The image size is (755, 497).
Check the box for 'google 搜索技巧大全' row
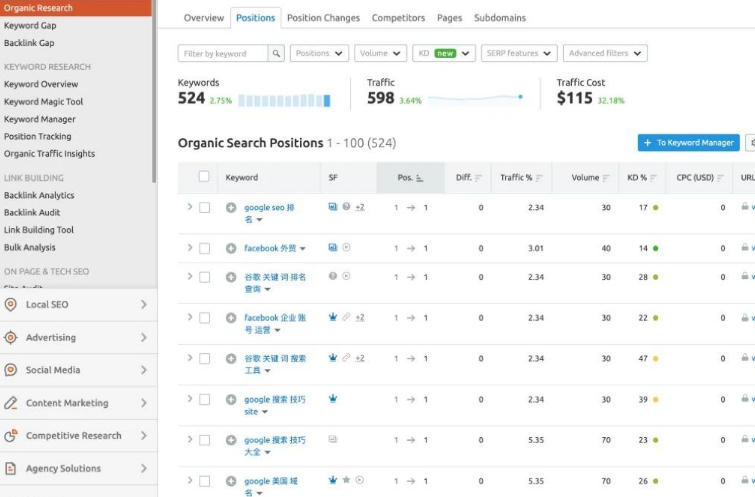tap(205, 440)
